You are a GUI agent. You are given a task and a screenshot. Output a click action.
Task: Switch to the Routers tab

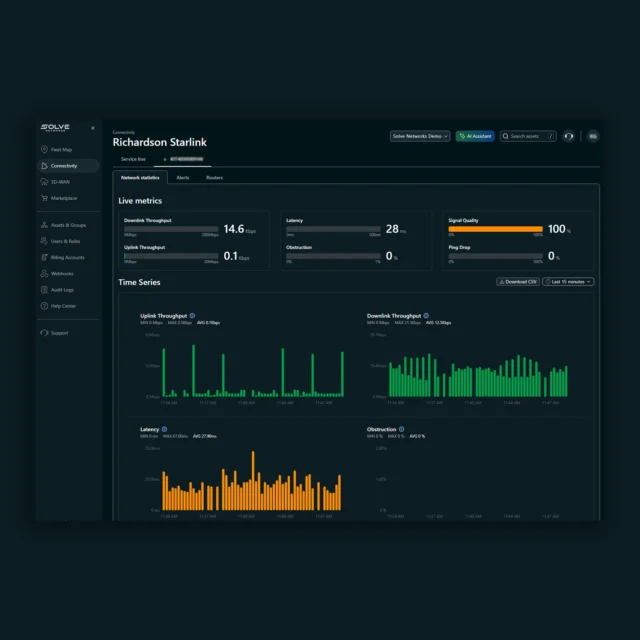pos(214,178)
